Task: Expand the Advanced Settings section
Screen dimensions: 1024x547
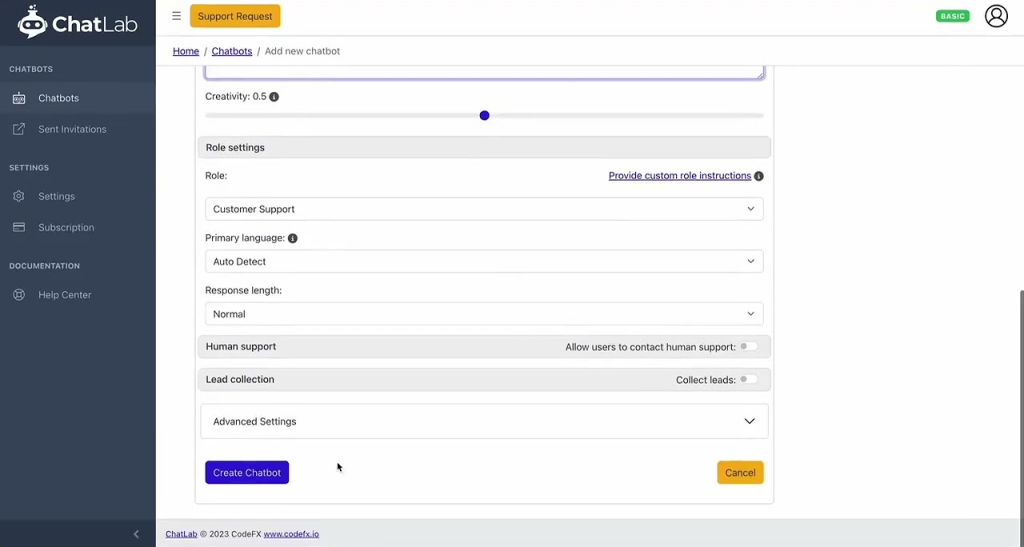Action: (x=484, y=421)
